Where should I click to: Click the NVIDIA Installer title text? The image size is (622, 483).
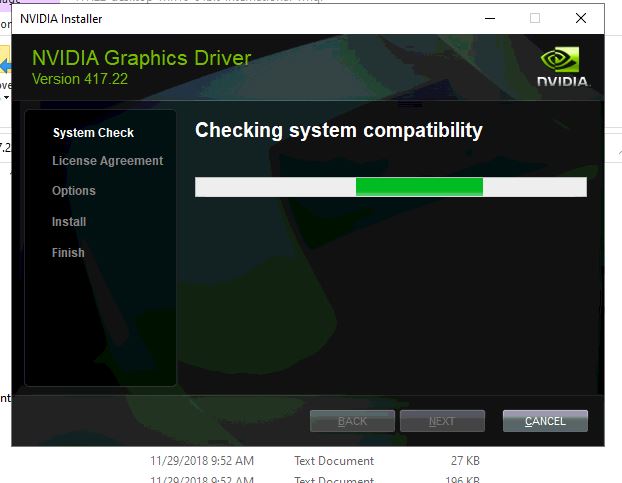pos(61,19)
